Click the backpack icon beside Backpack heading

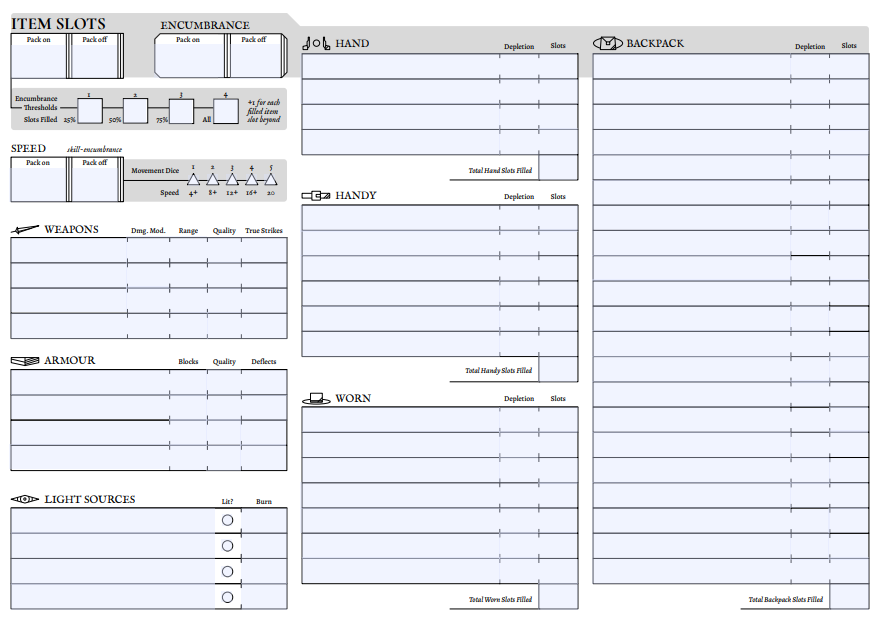[608, 43]
